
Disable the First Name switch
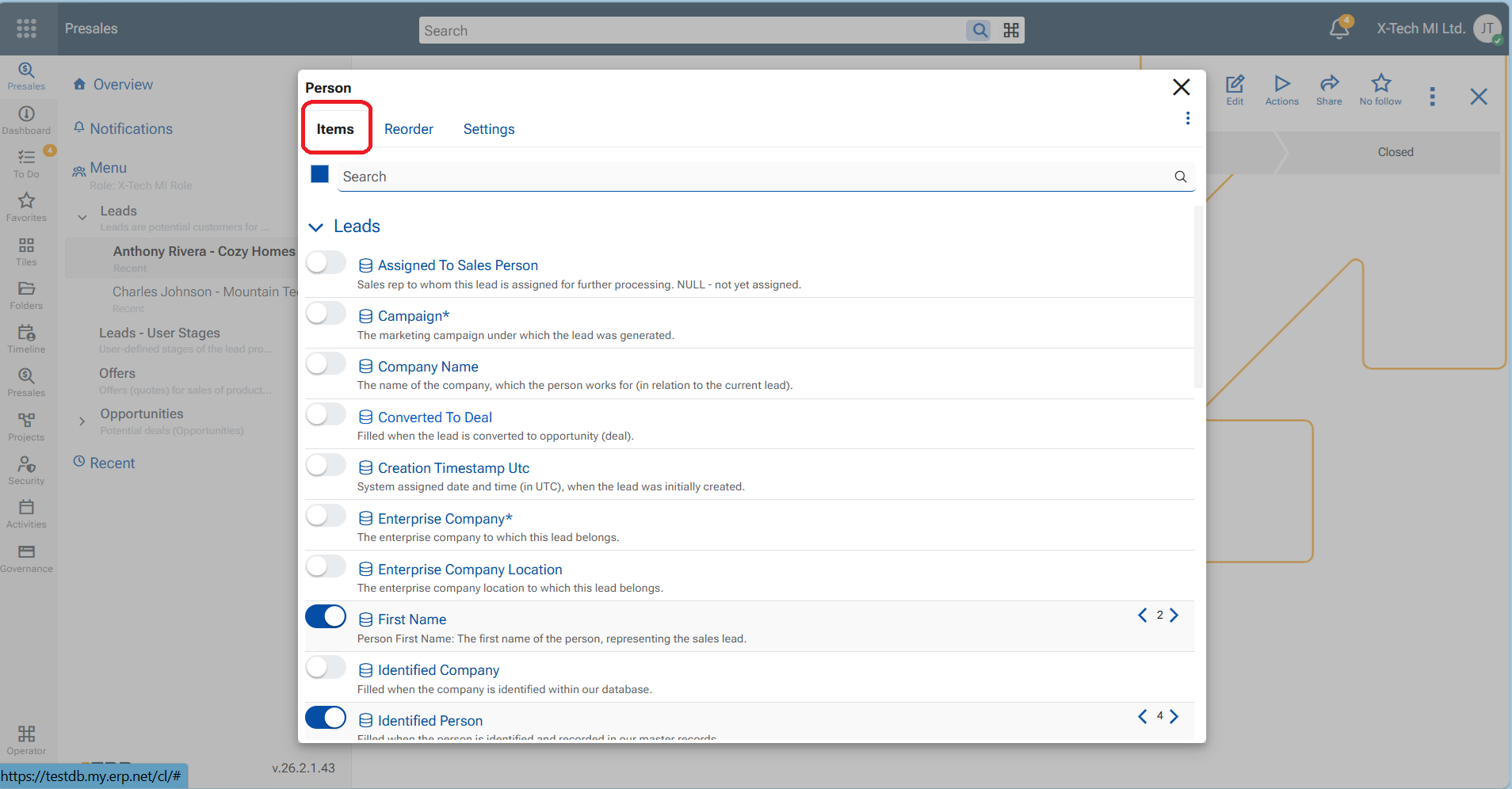tap(326, 616)
